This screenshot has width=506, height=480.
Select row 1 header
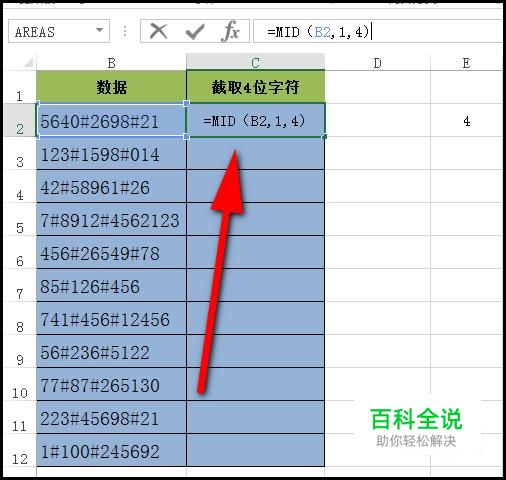click(x=19, y=87)
